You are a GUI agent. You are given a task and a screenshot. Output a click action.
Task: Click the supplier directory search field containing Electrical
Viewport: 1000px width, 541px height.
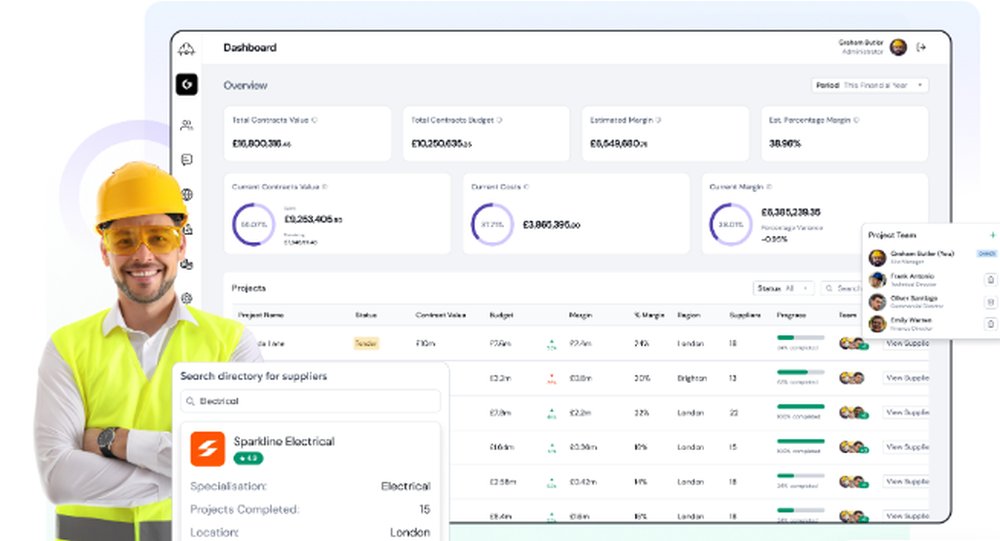[310, 401]
